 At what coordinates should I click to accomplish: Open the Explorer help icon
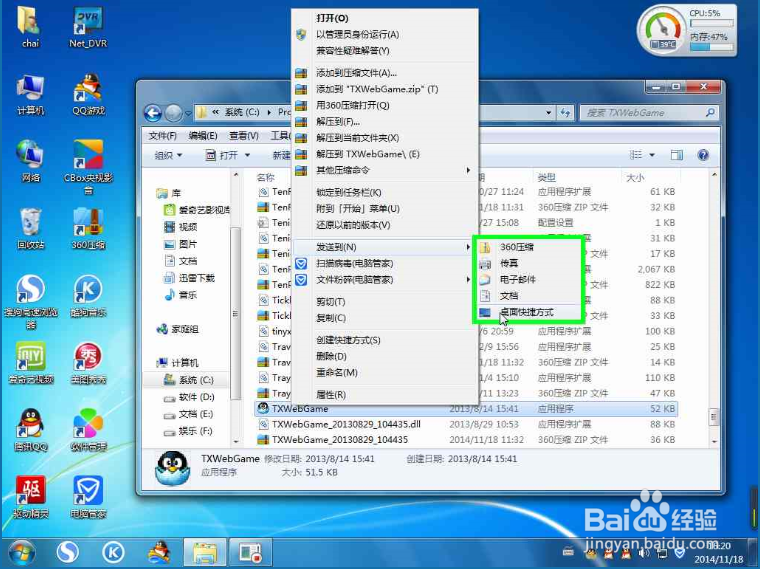pos(703,155)
